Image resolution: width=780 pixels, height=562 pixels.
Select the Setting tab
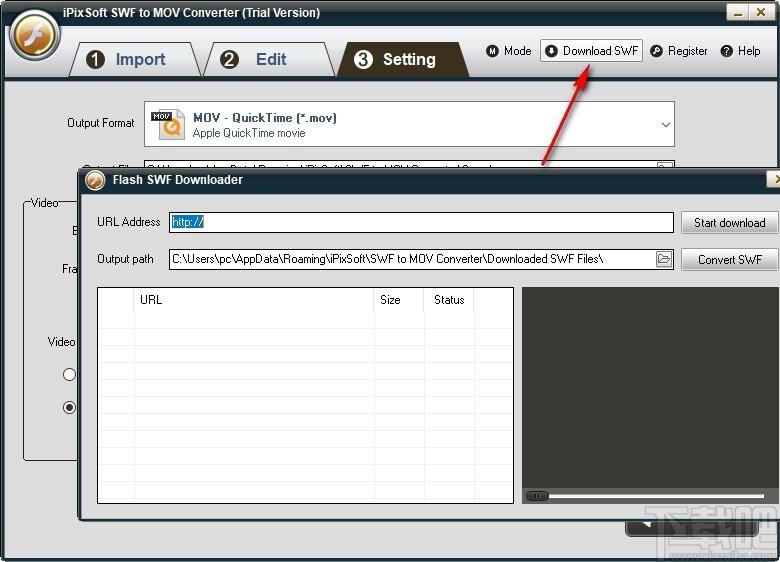[403, 59]
